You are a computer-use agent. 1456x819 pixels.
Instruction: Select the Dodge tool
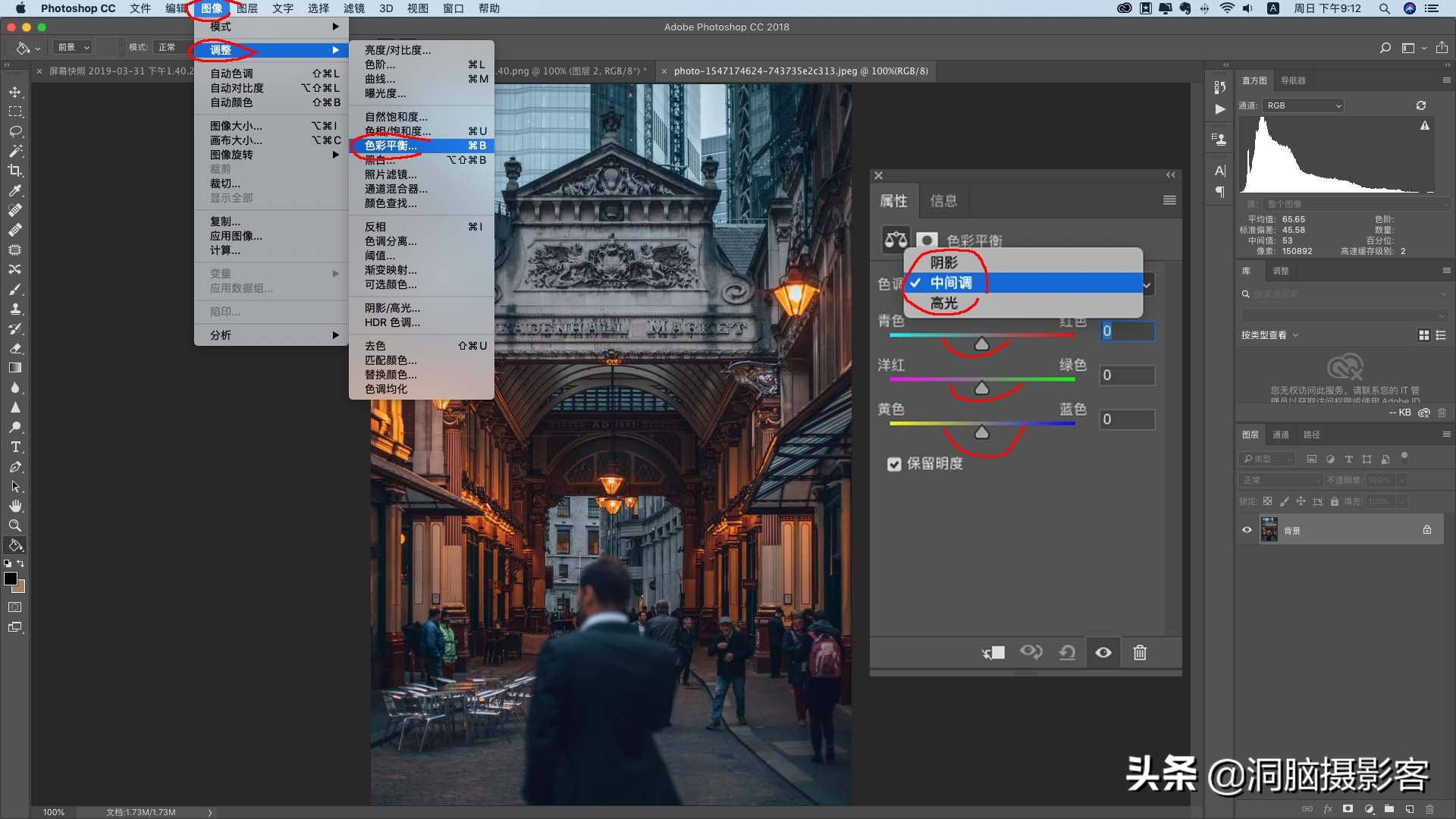(15, 427)
